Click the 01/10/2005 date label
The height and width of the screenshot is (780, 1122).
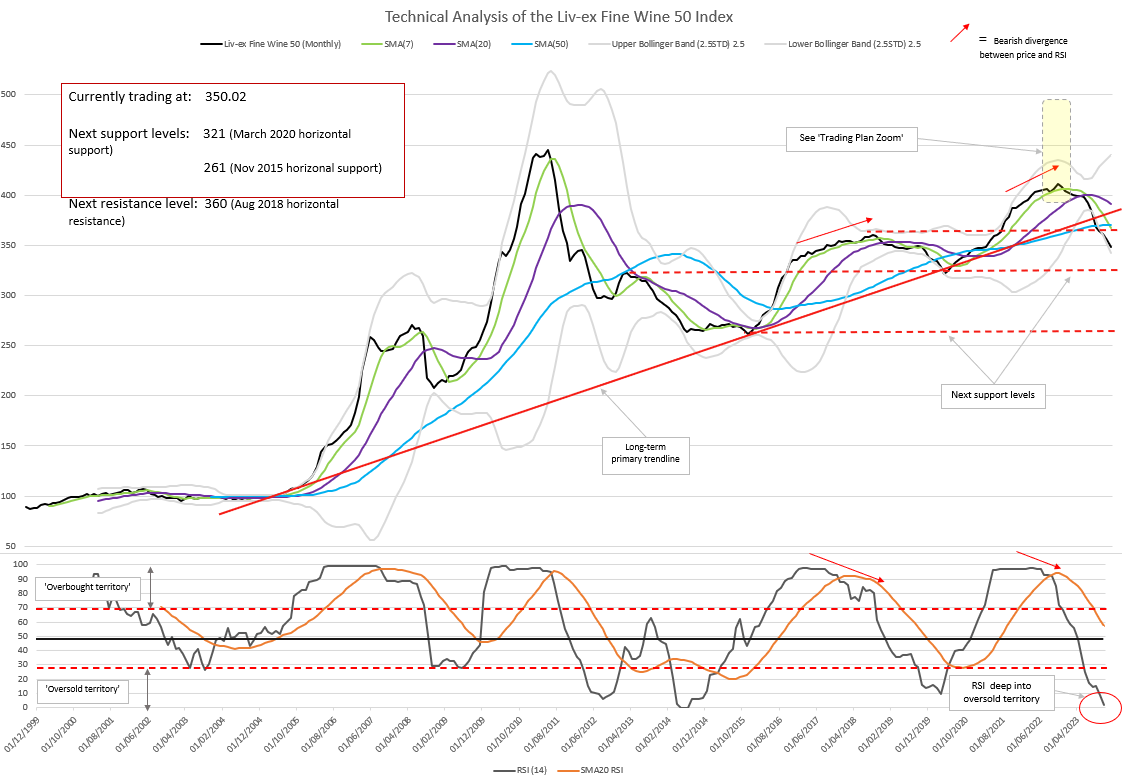[280, 733]
